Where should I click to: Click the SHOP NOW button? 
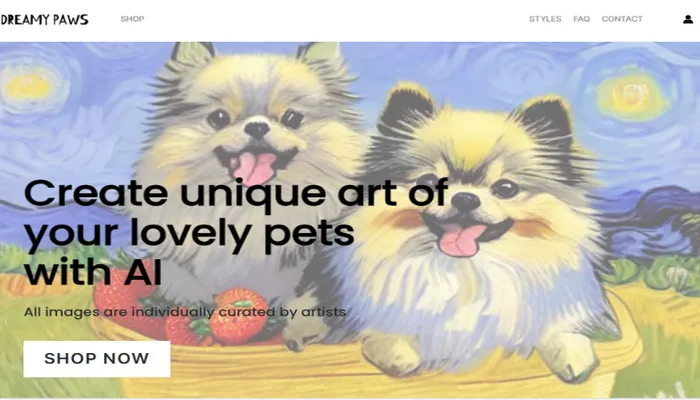click(x=97, y=359)
